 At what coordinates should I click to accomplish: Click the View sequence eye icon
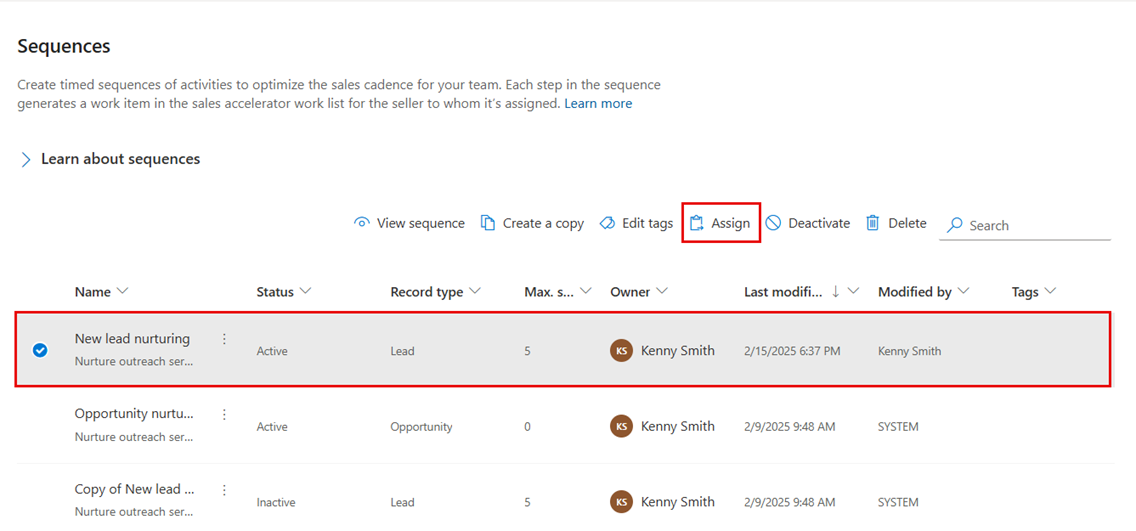click(x=361, y=223)
